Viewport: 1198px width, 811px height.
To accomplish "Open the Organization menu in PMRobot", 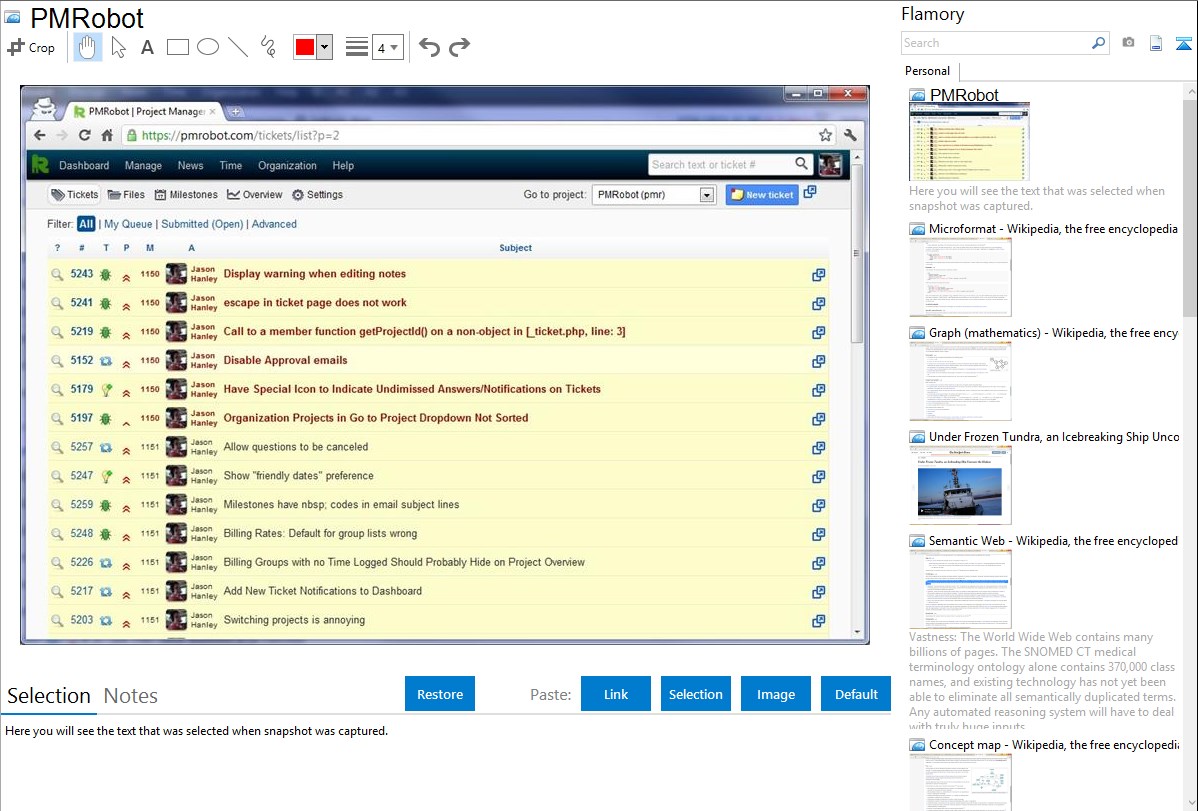I will click(287, 165).
